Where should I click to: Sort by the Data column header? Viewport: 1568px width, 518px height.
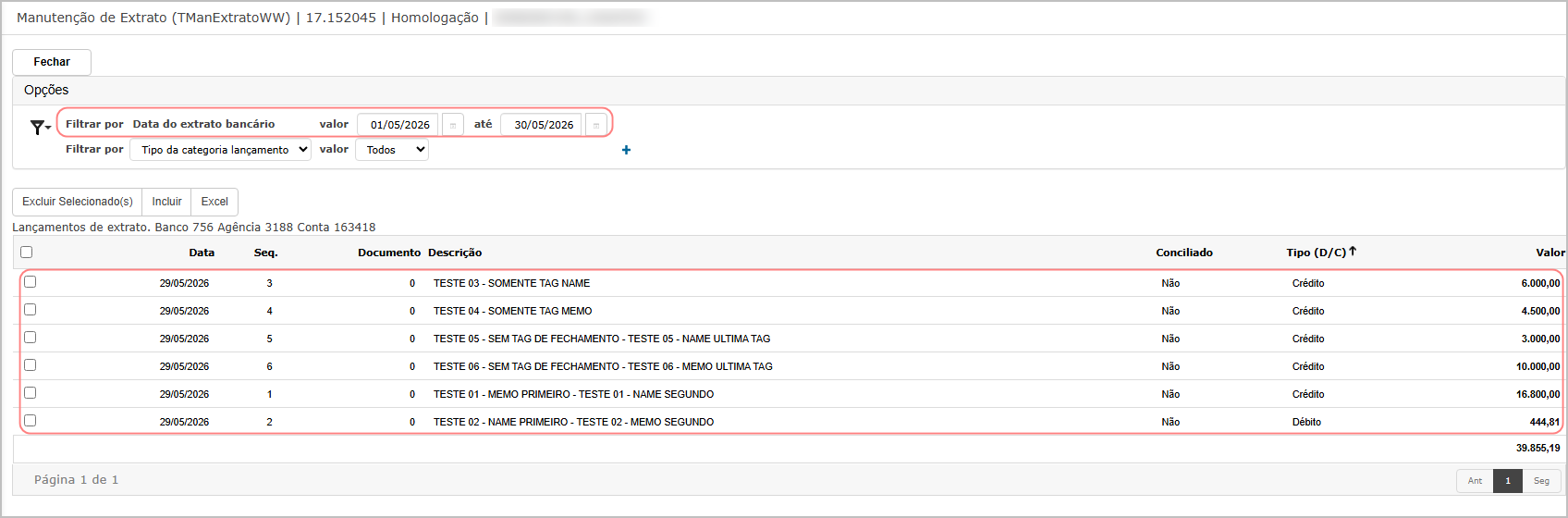(x=202, y=253)
